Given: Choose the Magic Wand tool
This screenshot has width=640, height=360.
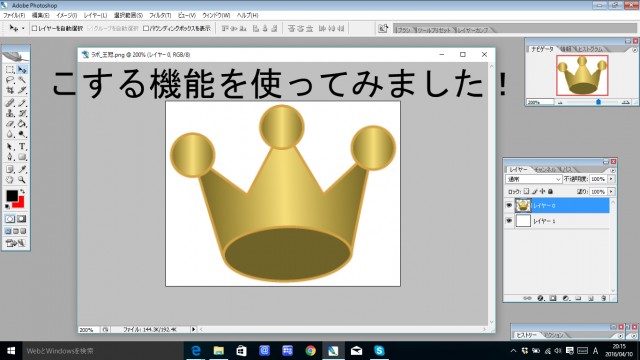Looking at the screenshot, I should pyautogui.click(x=22, y=80).
